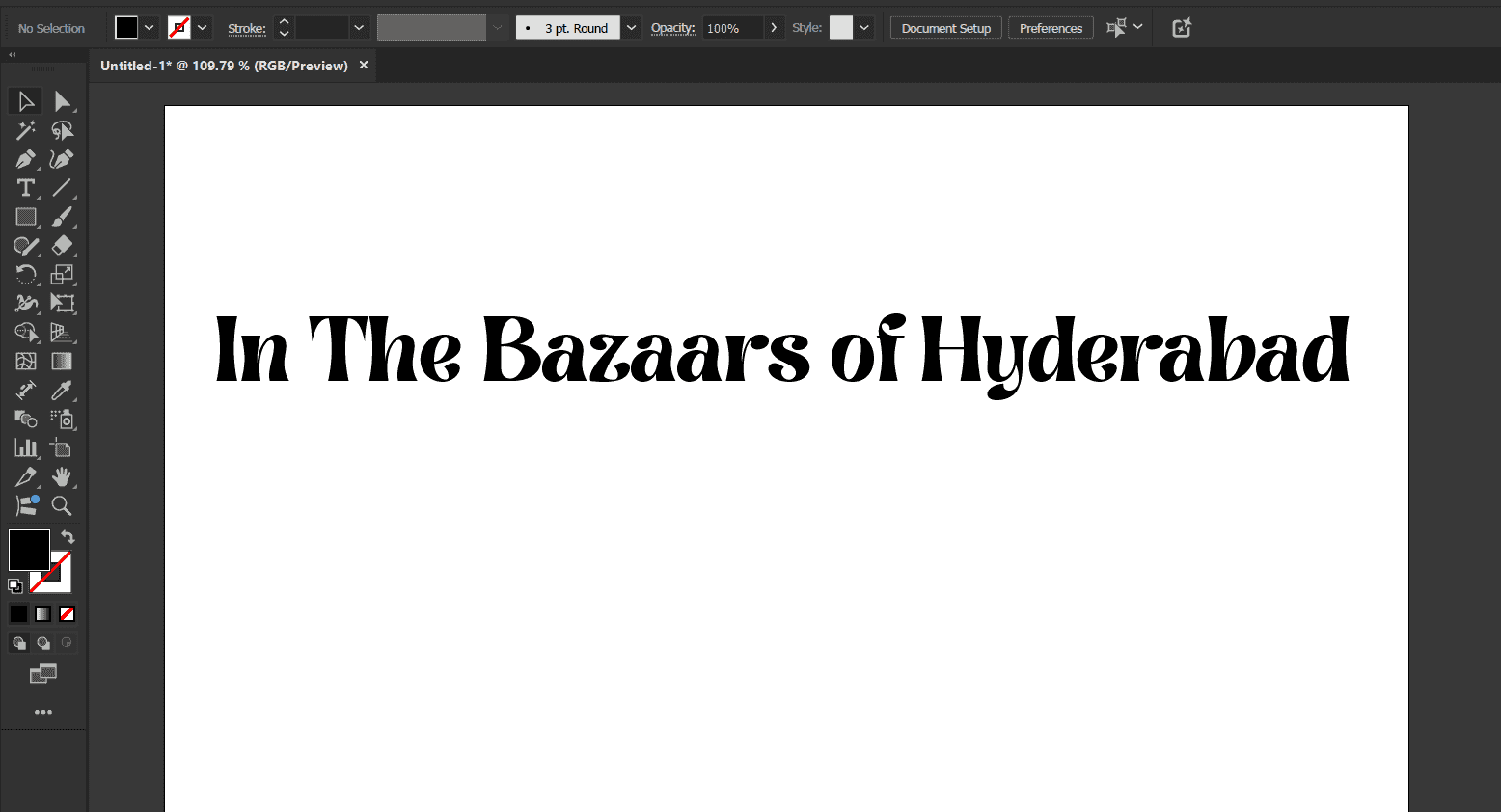The height and width of the screenshot is (812, 1501).
Task: Select the Type tool
Action: (x=26, y=188)
